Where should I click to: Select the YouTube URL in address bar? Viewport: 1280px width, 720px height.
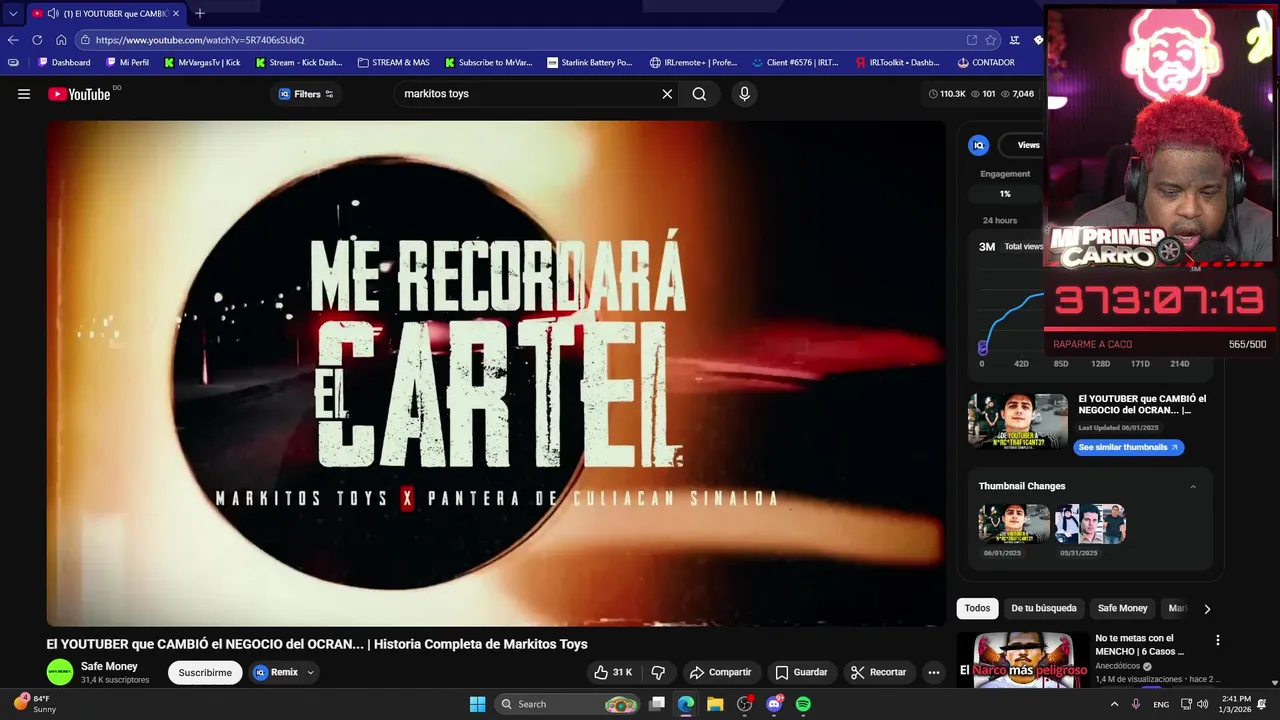(x=200, y=40)
